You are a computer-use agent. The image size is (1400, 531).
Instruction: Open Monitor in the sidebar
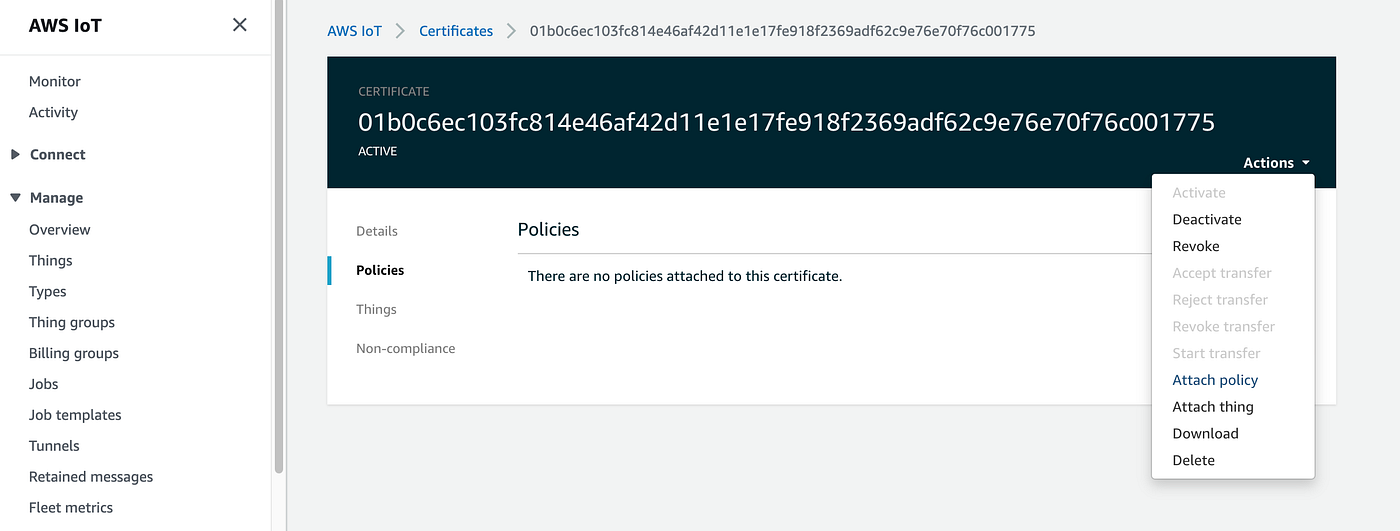click(55, 81)
